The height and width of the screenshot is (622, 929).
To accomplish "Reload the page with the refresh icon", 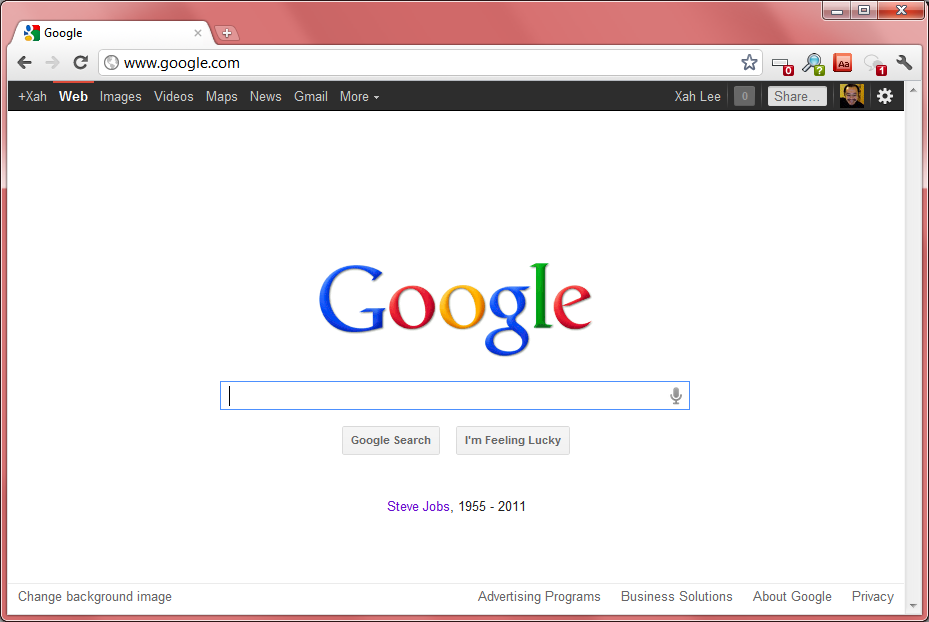I will coord(81,62).
